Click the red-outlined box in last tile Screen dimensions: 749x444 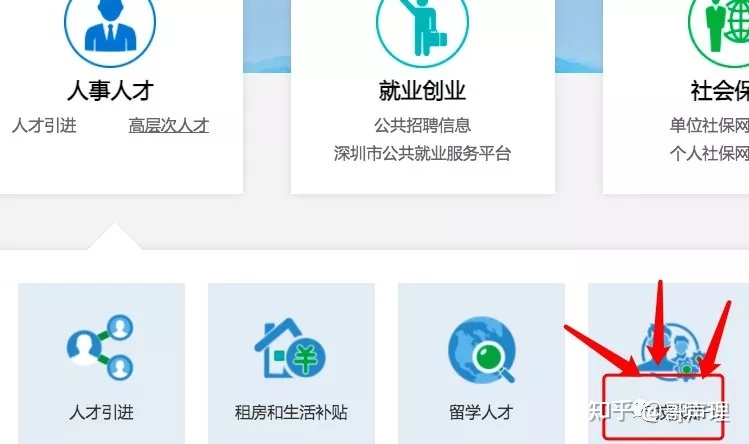[663, 407]
